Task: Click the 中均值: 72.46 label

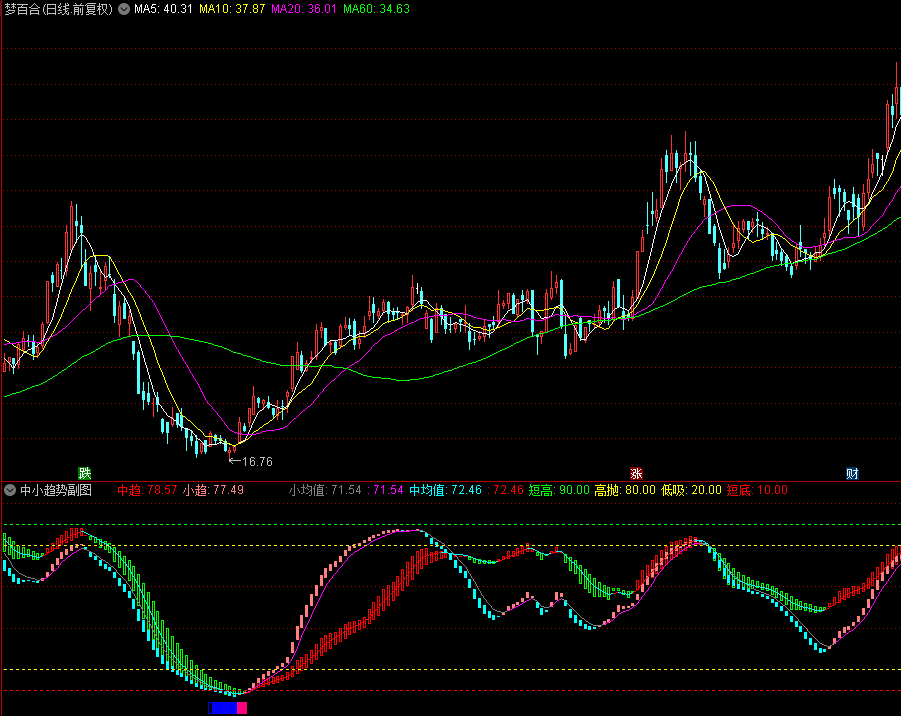Action: (445, 490)
